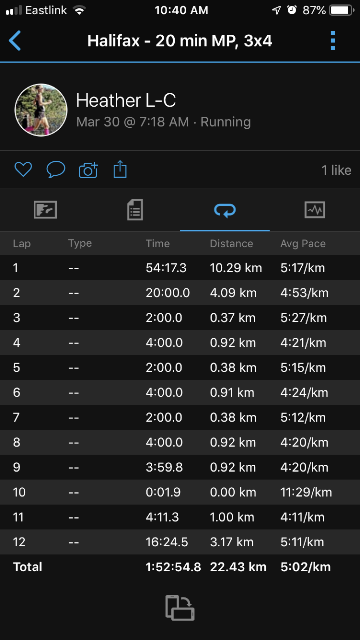
Task: Share the activity using share icon
Action: click(x=120, y=169)
